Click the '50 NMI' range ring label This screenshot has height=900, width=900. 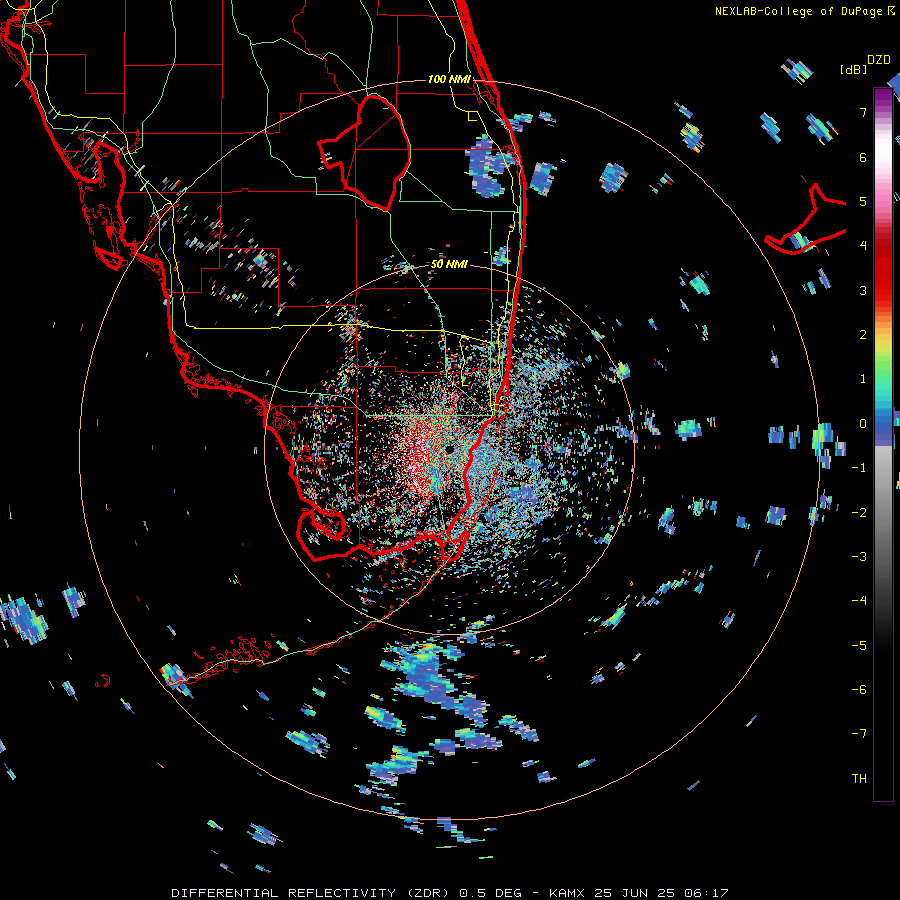449,264
